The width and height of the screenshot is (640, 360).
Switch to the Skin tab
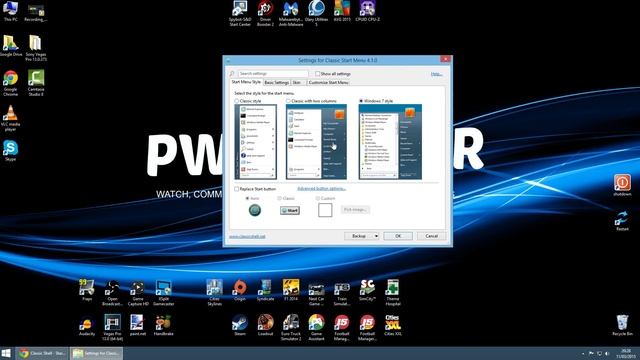(297, 82)
